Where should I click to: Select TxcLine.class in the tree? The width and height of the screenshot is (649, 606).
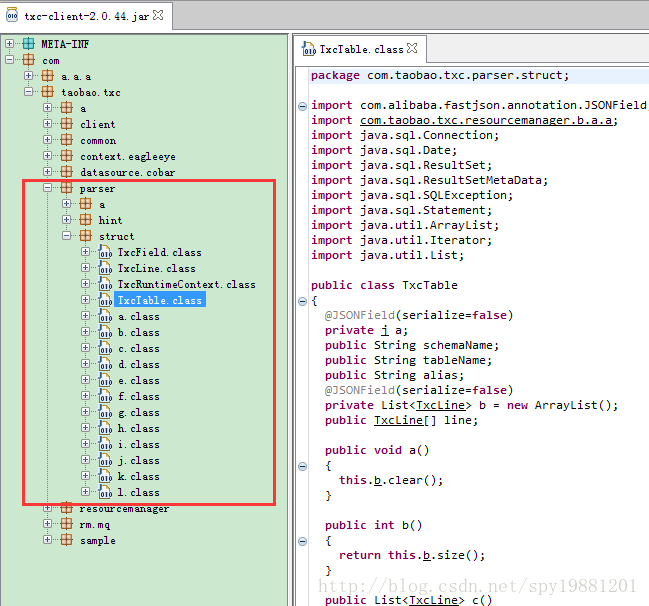click(156, 268)
